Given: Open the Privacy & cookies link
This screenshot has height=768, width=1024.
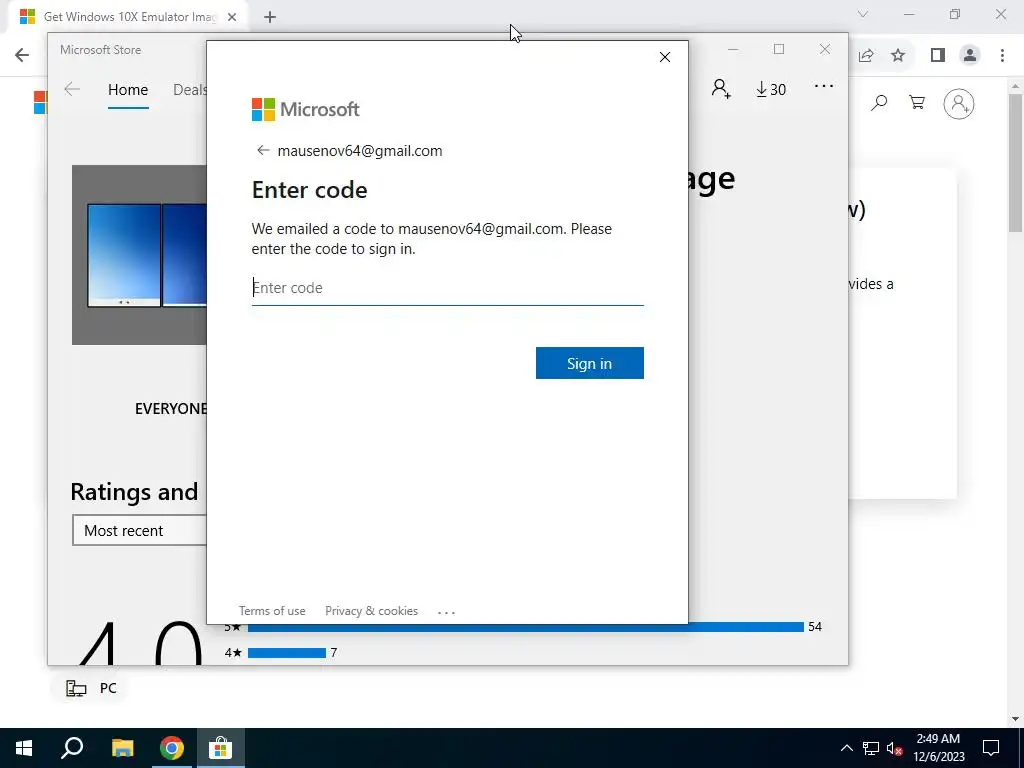Looking at the screenshot, I should pos(372,611).
